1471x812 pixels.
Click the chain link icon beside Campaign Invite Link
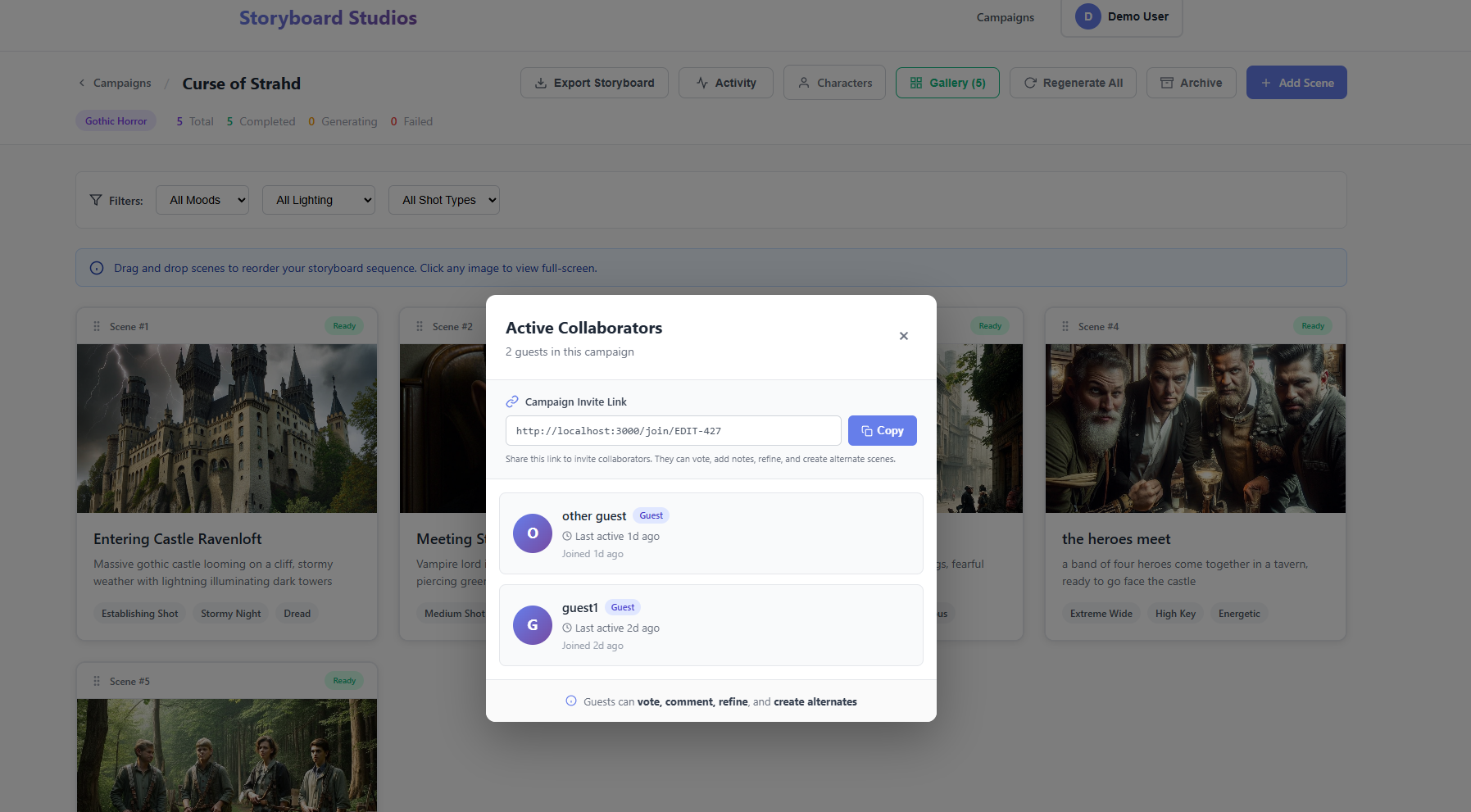512,401
